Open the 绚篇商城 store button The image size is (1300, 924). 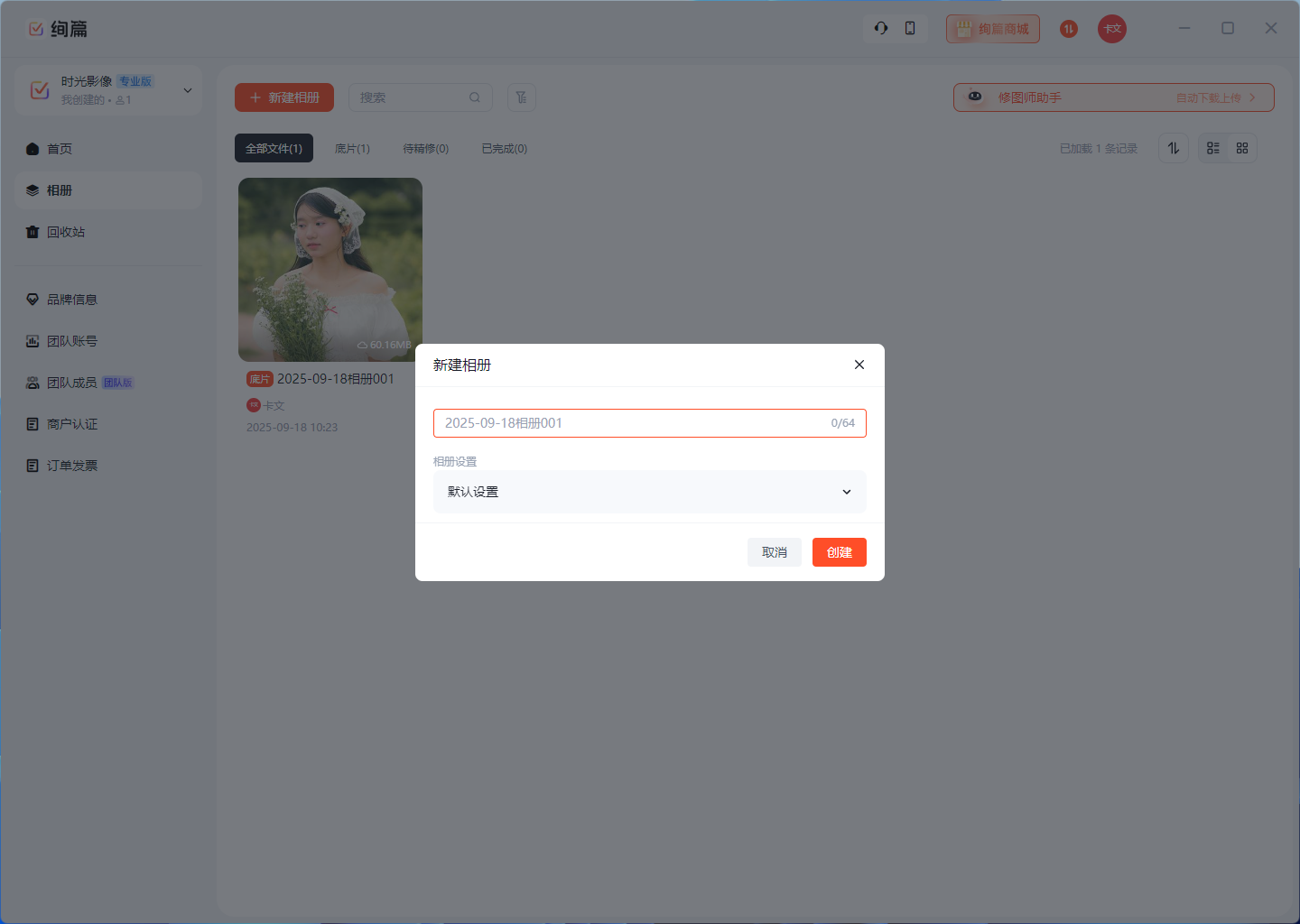(x=993, y=29)
